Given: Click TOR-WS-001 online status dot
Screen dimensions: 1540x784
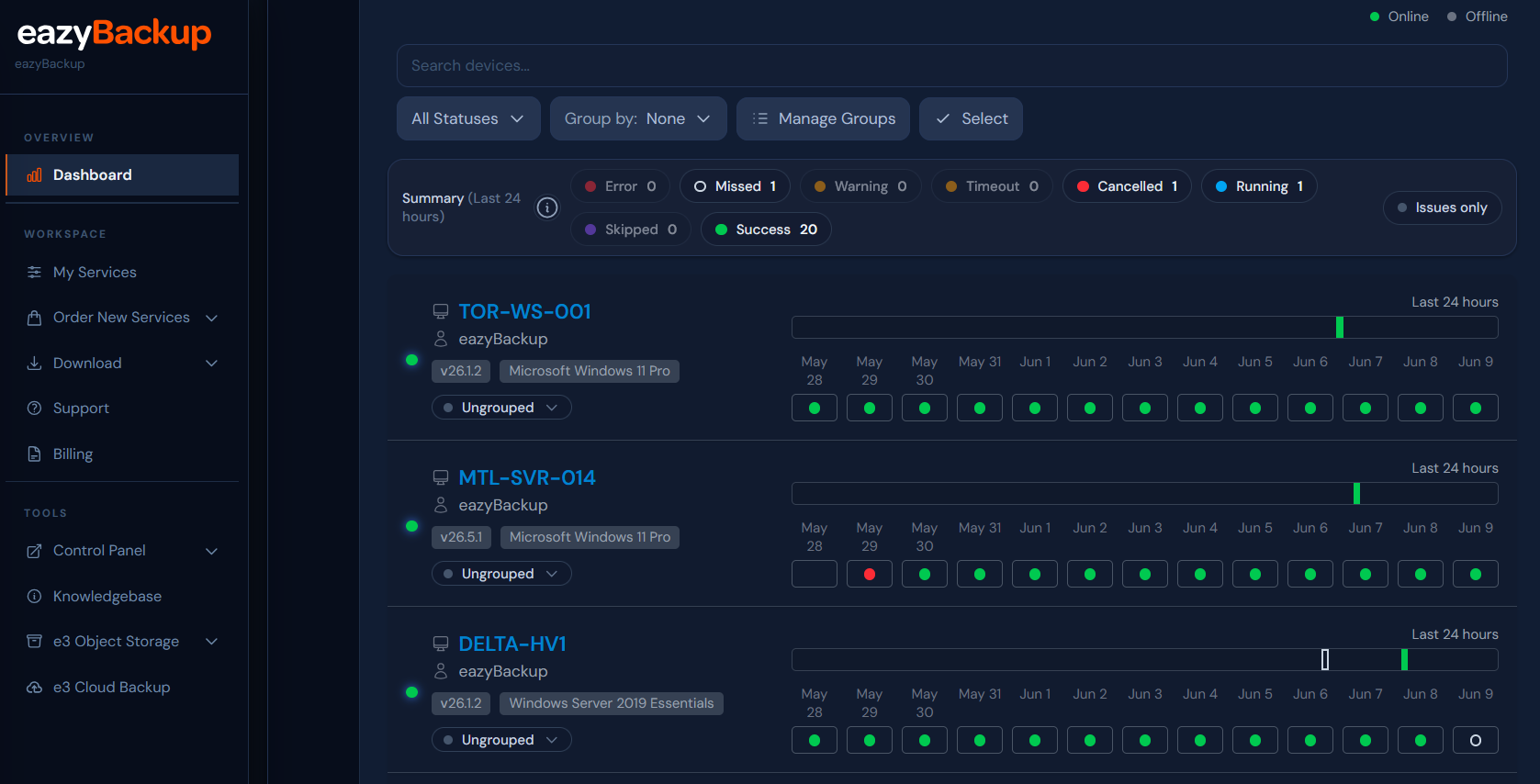Looking at the screenshot, I should click(x=412, y=360).
